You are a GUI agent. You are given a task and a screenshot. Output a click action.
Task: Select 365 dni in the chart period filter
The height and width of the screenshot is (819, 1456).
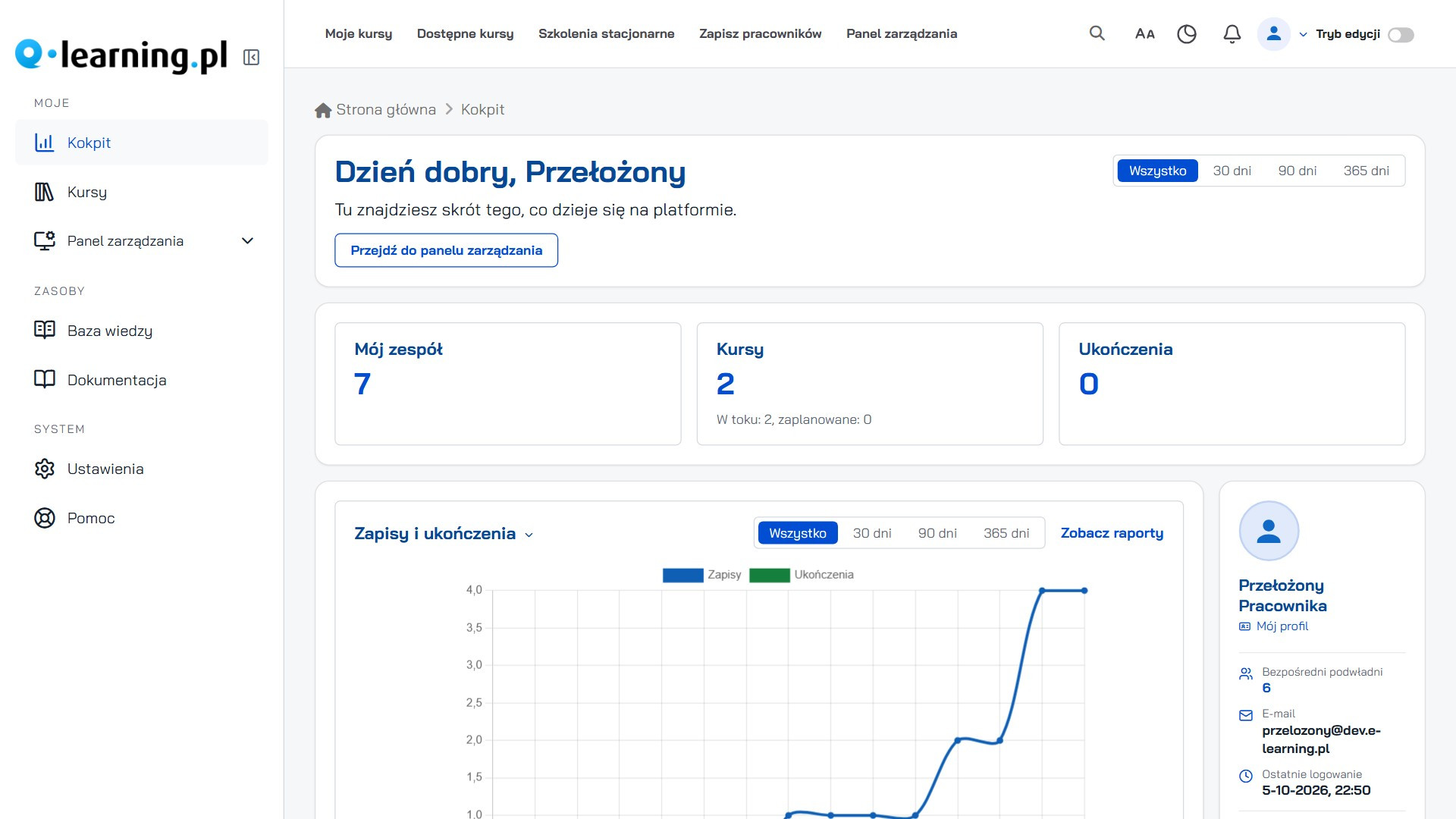1006,533
